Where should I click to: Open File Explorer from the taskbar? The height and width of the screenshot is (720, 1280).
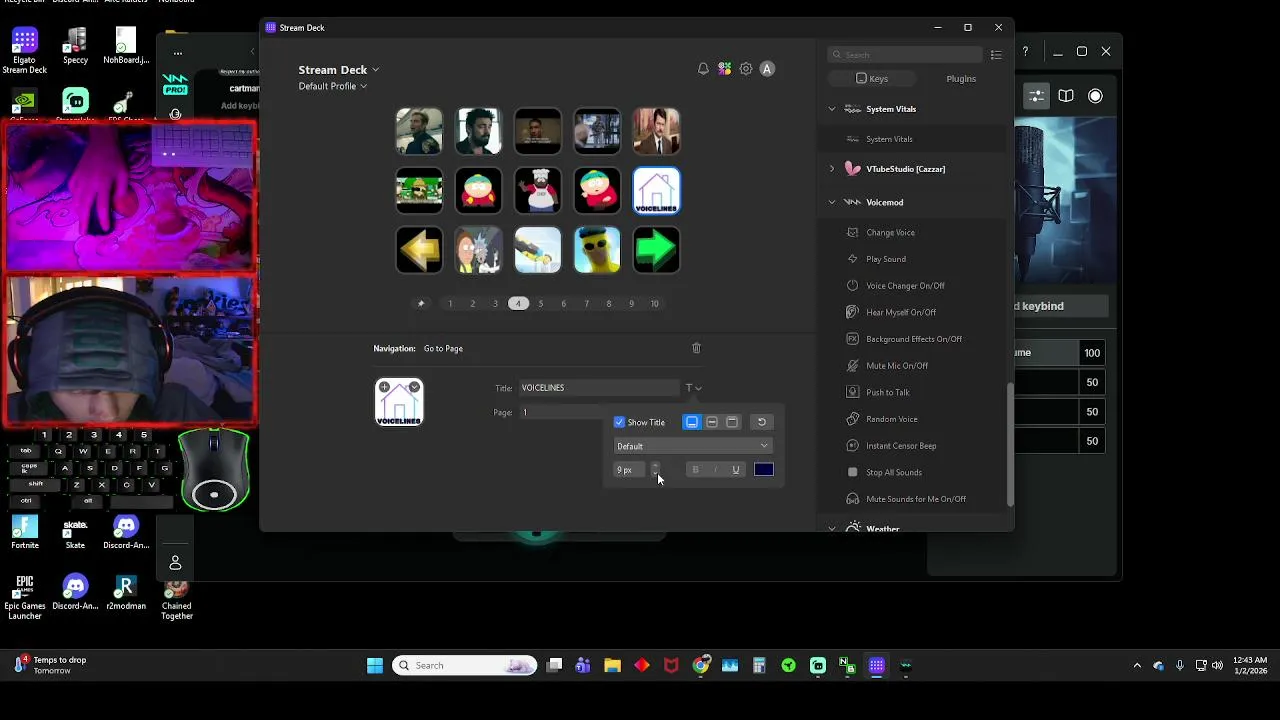tap(612, 666)
